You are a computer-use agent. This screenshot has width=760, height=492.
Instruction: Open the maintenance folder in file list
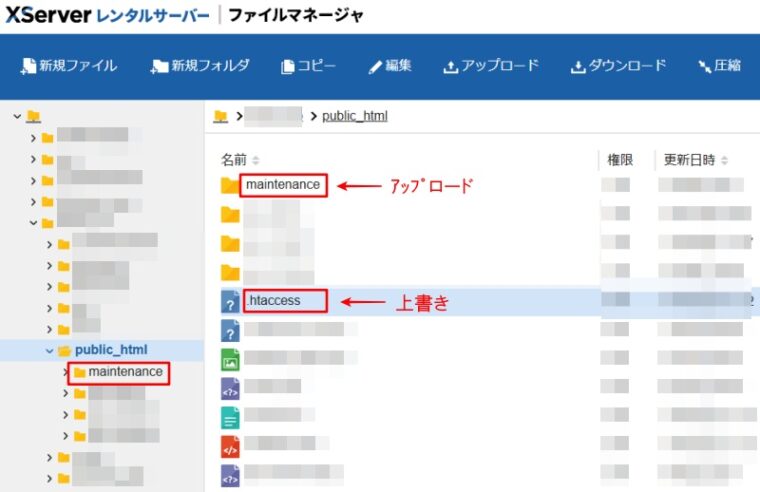[283, 185]
